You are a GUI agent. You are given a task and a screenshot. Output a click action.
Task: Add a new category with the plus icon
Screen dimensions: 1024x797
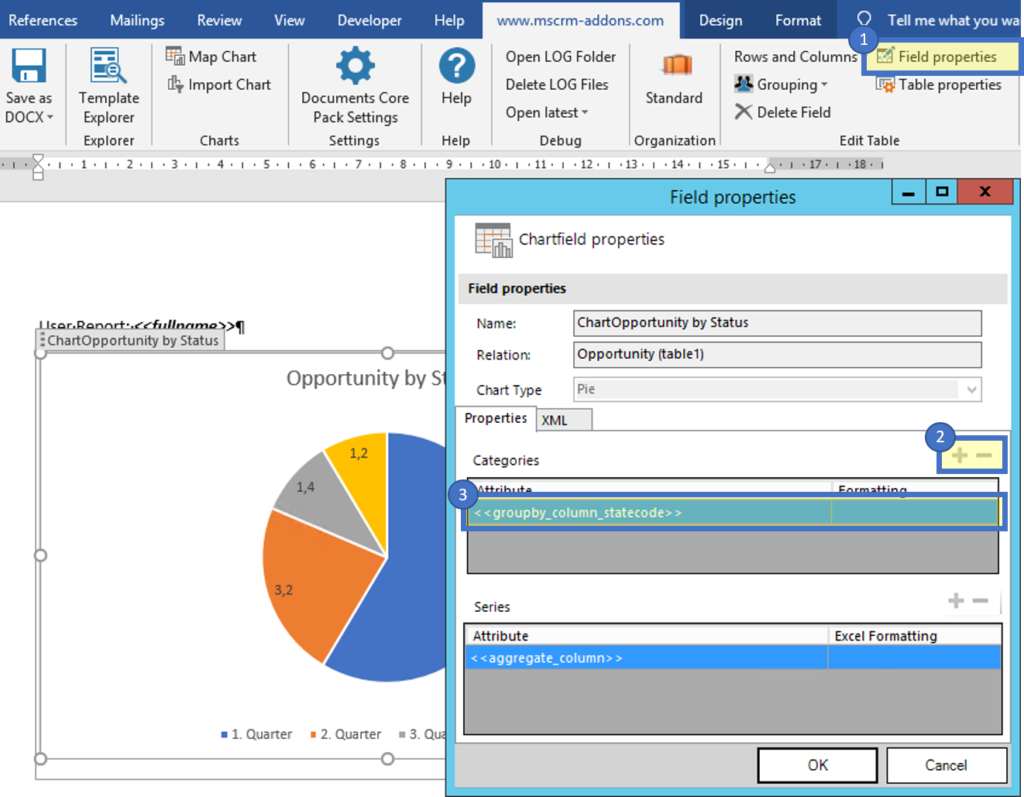click(x=958, y=455)
